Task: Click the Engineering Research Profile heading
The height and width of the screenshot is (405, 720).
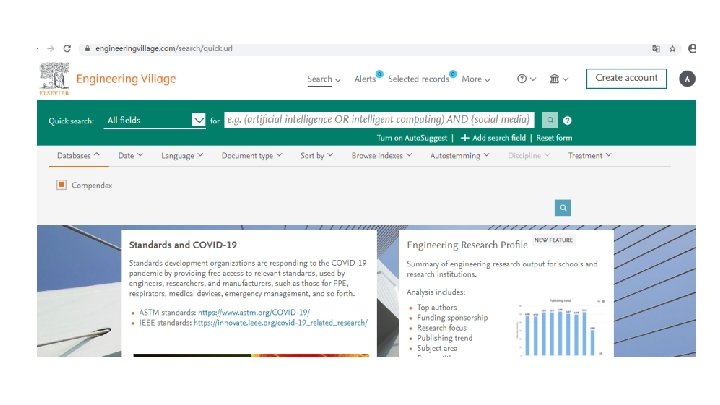Action: (x=467, y=245)
